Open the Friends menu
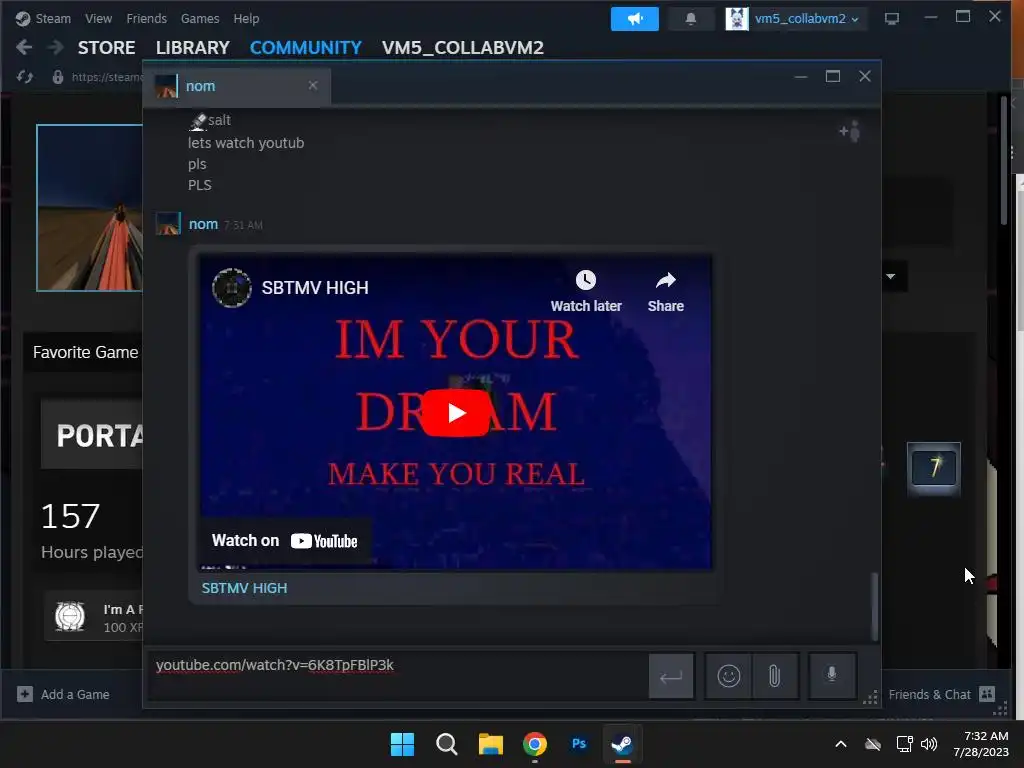Viewport: 1024px width, 768px height. 146,19
